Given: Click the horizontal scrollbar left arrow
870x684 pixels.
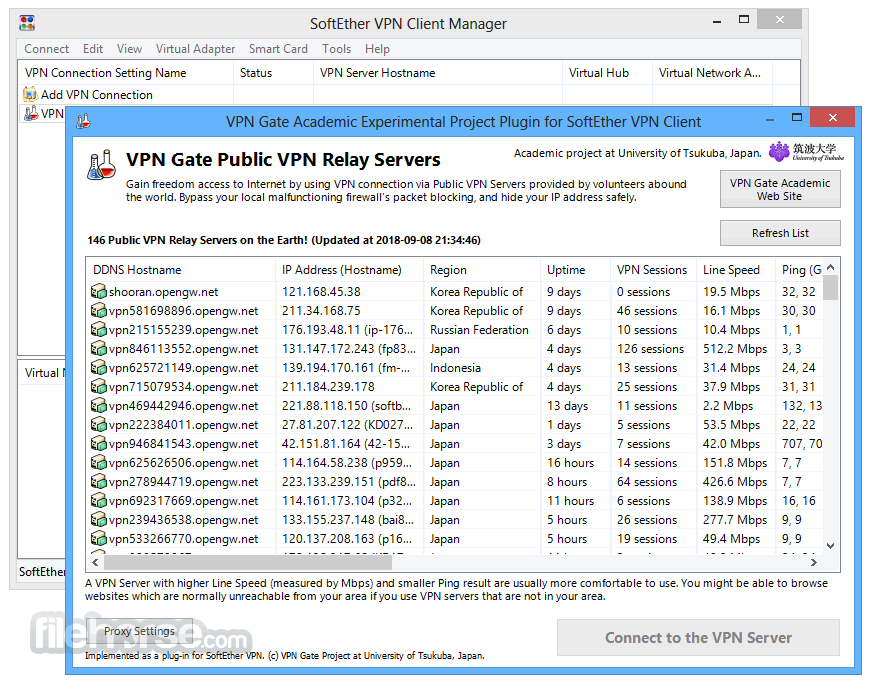Looking at the screenshot, I should pos(95,563).
